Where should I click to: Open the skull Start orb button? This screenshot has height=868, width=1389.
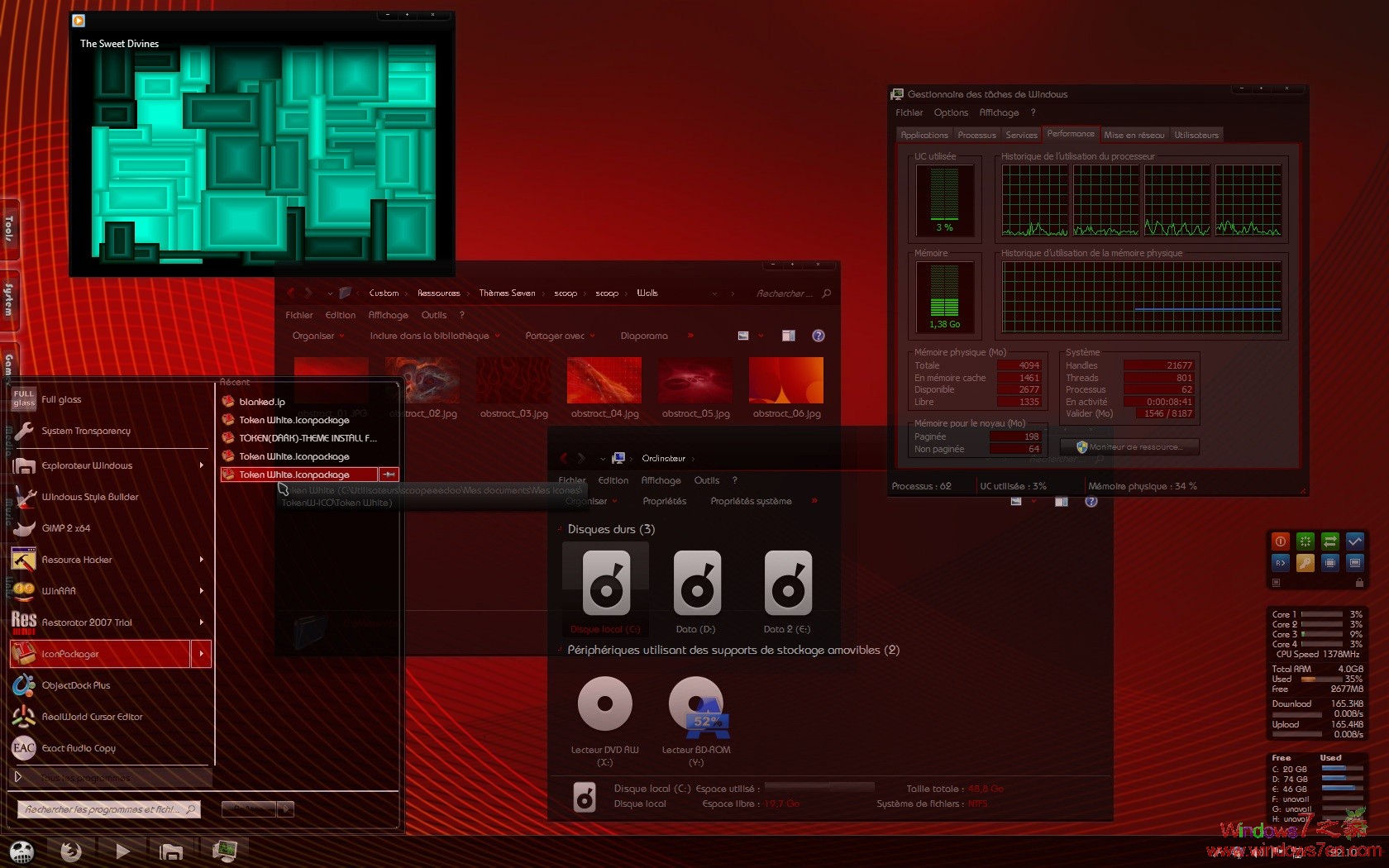click(x=22, y=851)
